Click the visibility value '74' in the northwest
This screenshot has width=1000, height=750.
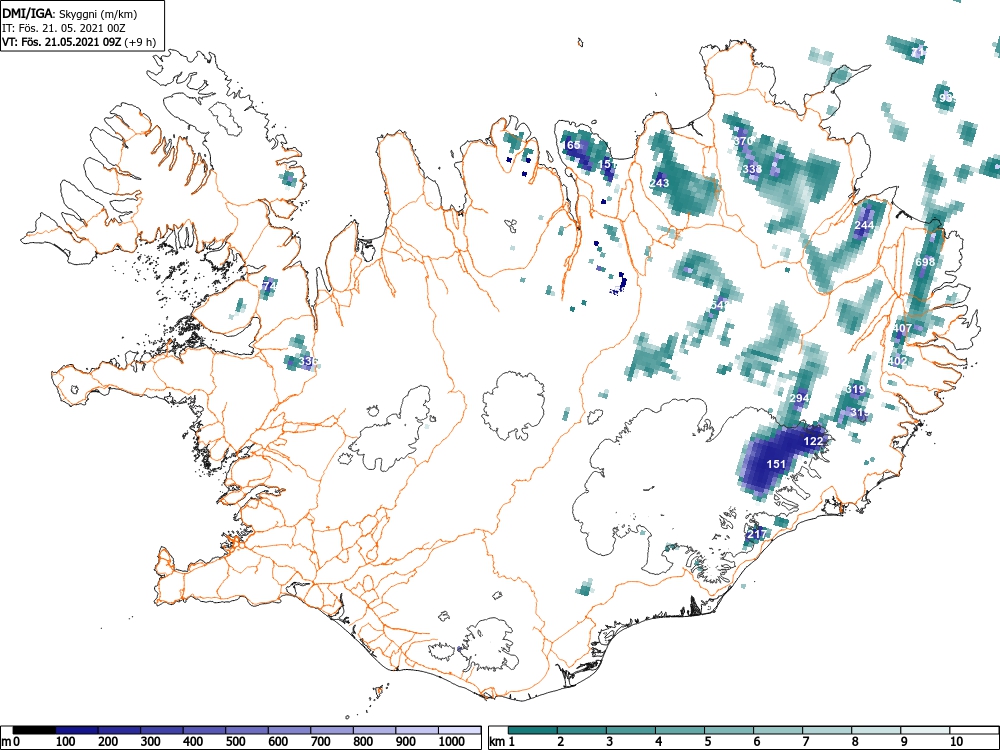tap(269, 286)
